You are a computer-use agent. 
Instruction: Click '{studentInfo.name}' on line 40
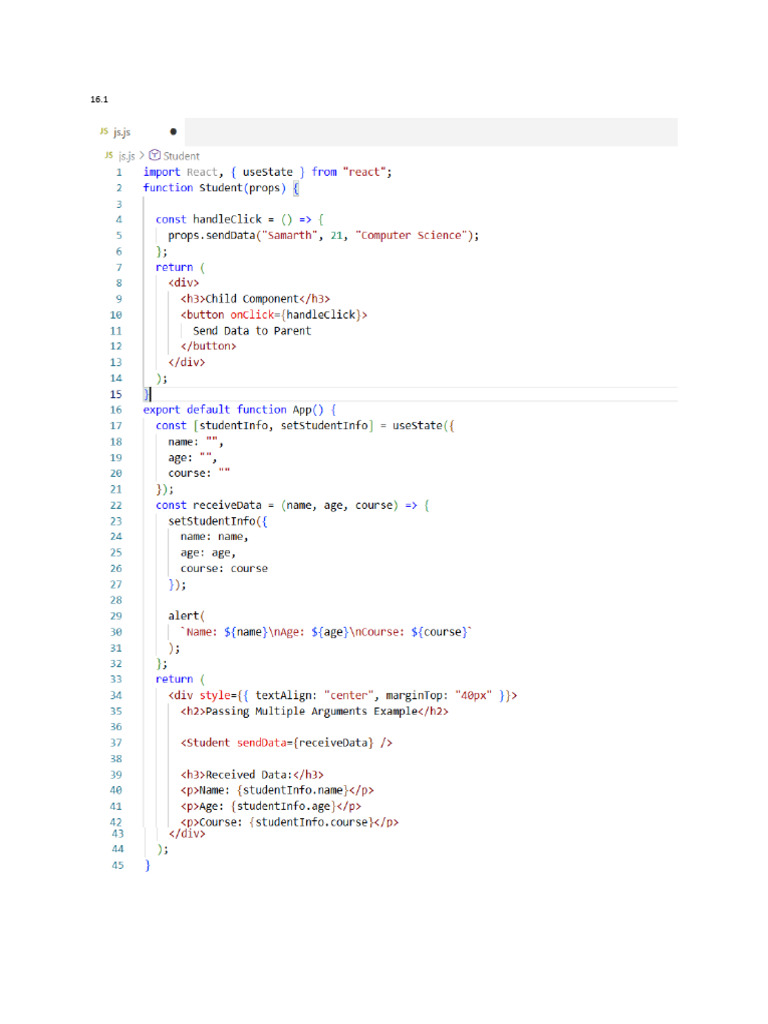[293, 791]
